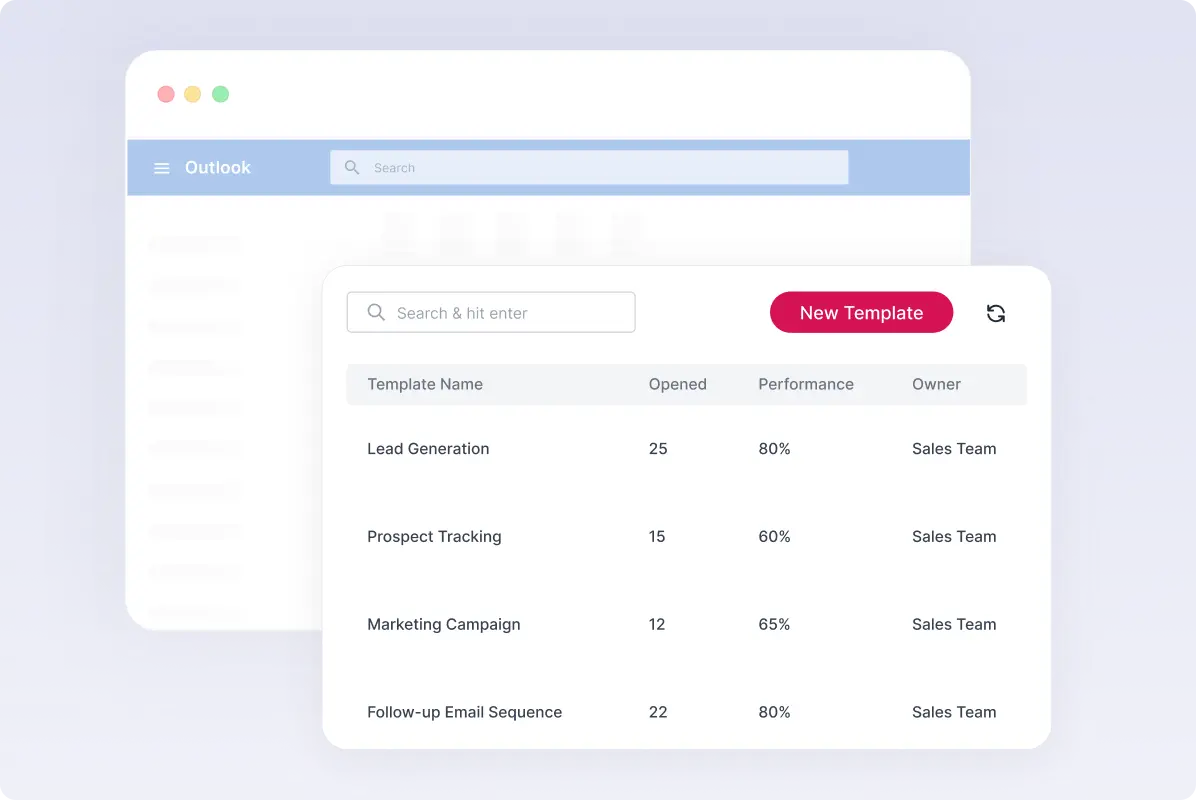Refresh the template list

995,313
